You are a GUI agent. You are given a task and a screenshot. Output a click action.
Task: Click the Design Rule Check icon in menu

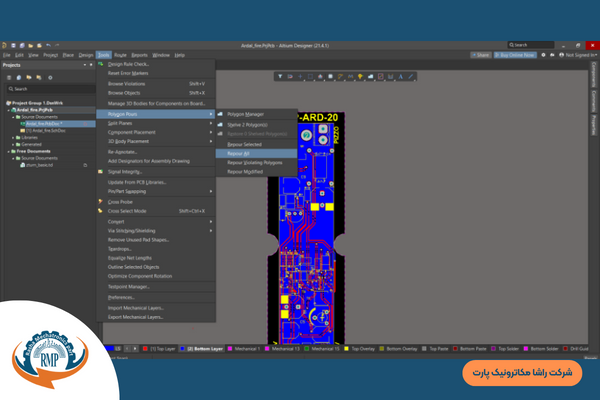pyautogui.click(x=101, y=65)
